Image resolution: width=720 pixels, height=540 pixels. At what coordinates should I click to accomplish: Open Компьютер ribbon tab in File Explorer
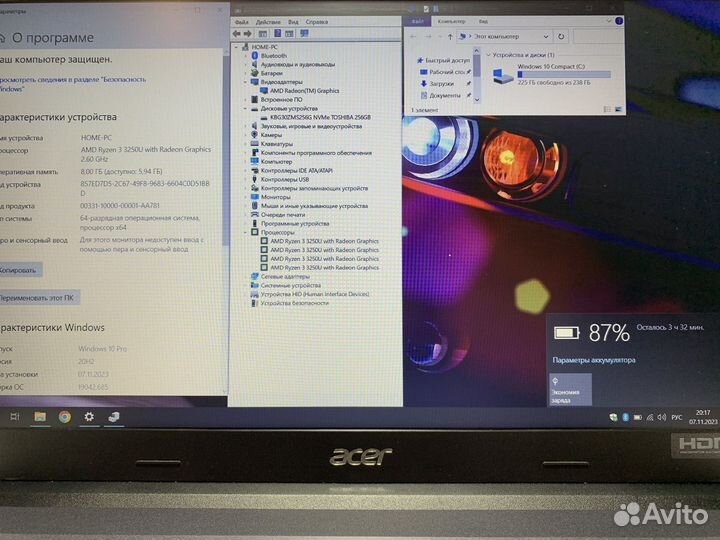[451, 21]
